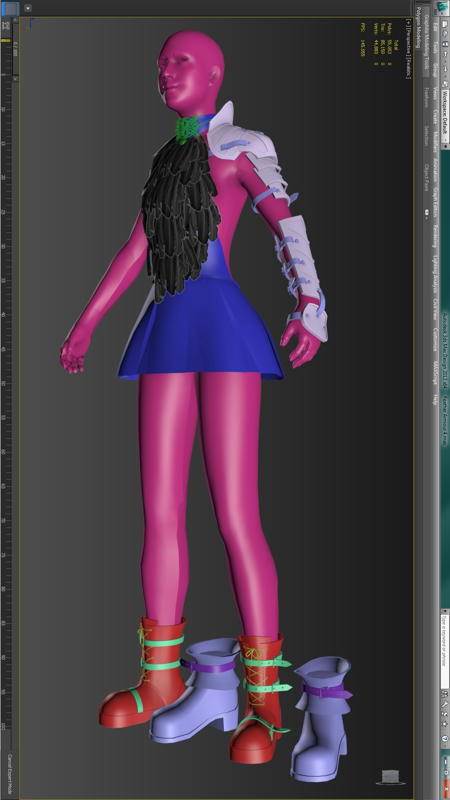Screen dimensions: 450x800
Task: Open the Civil View menu
Action: click(435, 311)
